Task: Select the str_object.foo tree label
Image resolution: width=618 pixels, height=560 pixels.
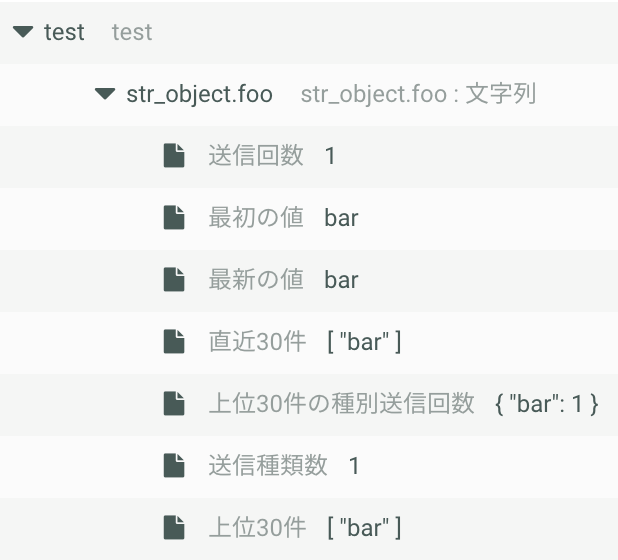Action: [x=199, y=94]
